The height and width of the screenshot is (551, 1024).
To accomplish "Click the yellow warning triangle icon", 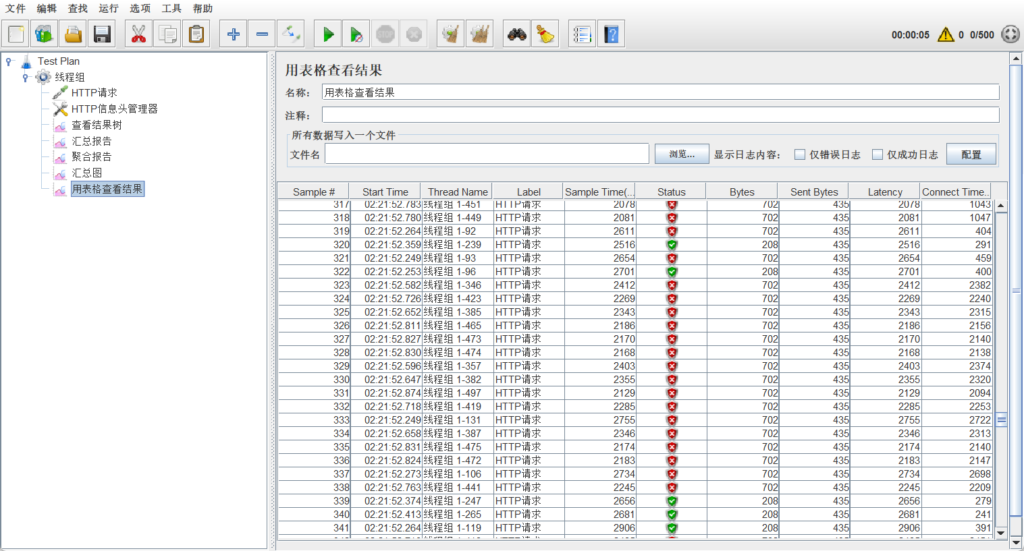I will coord(946,35).
